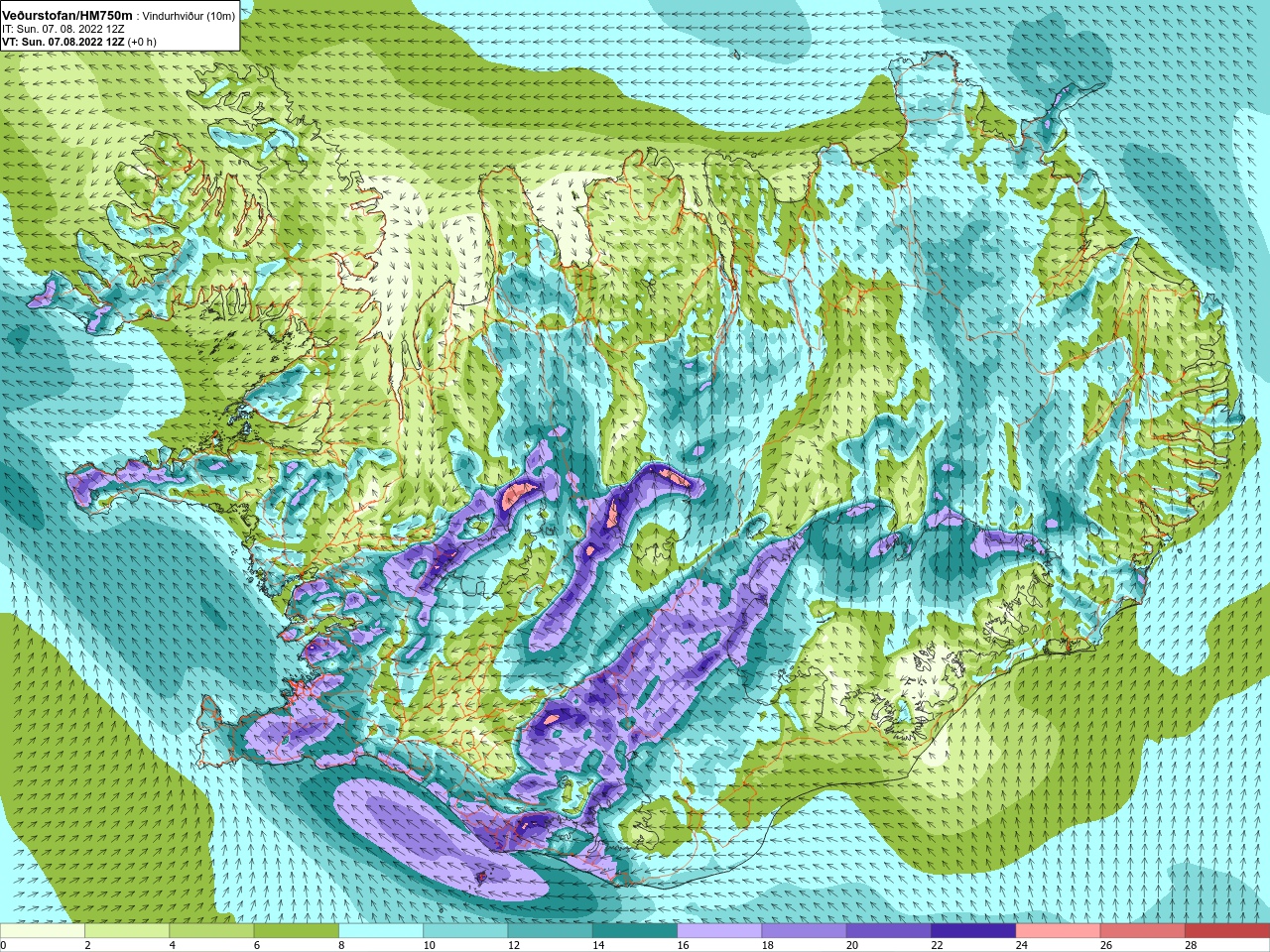Click the "IT: Sun. 07. 08. 2022 12Z" line

[x=63, y=29]
